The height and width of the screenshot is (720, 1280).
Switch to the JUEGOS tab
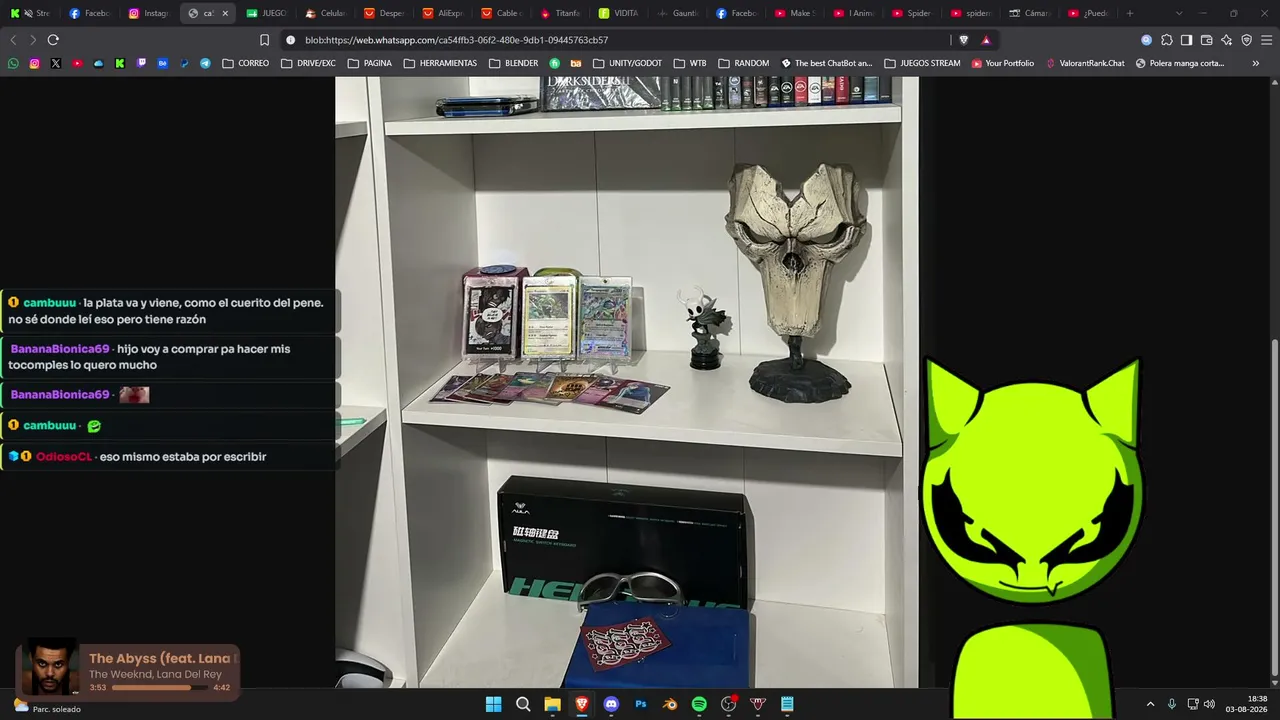[x=266, y=13]
